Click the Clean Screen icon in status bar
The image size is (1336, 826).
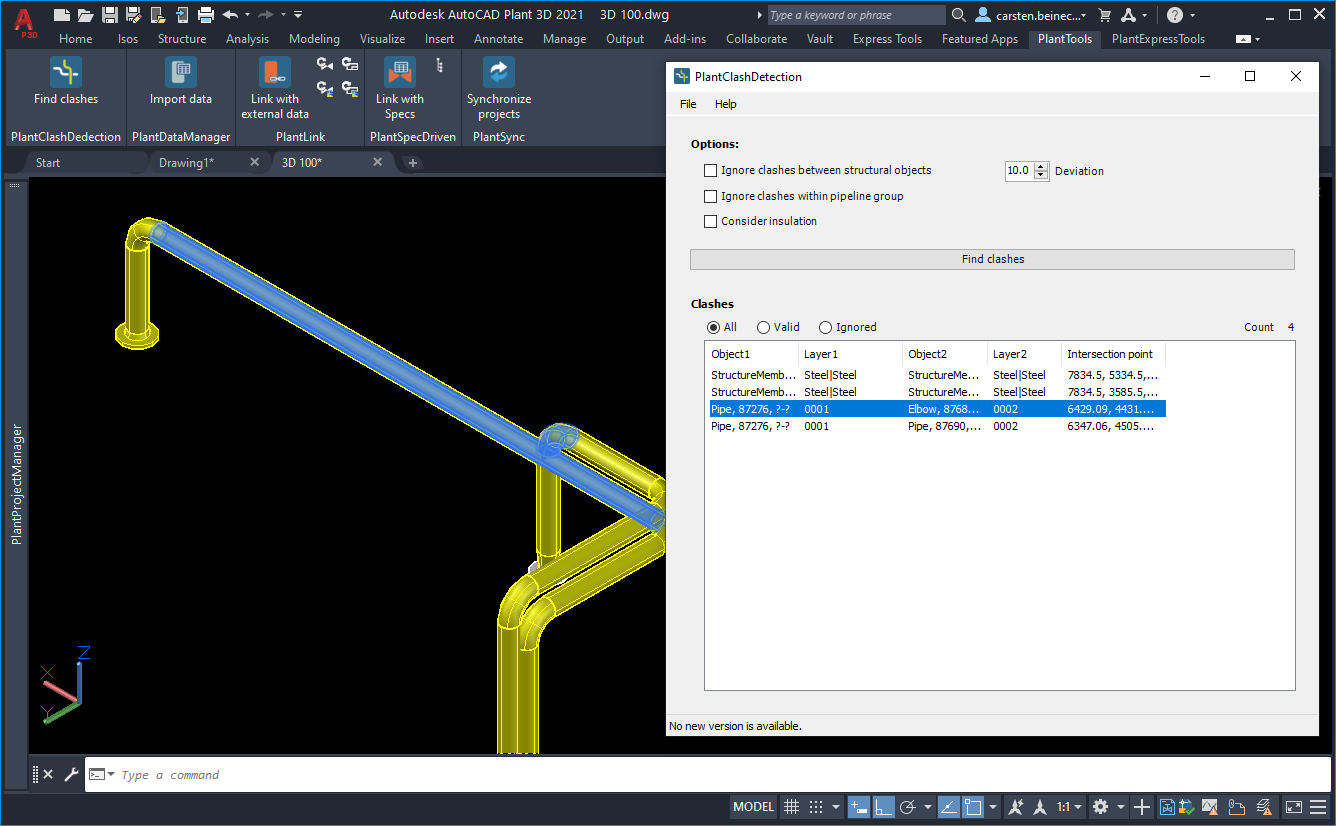click(1293, 807)
